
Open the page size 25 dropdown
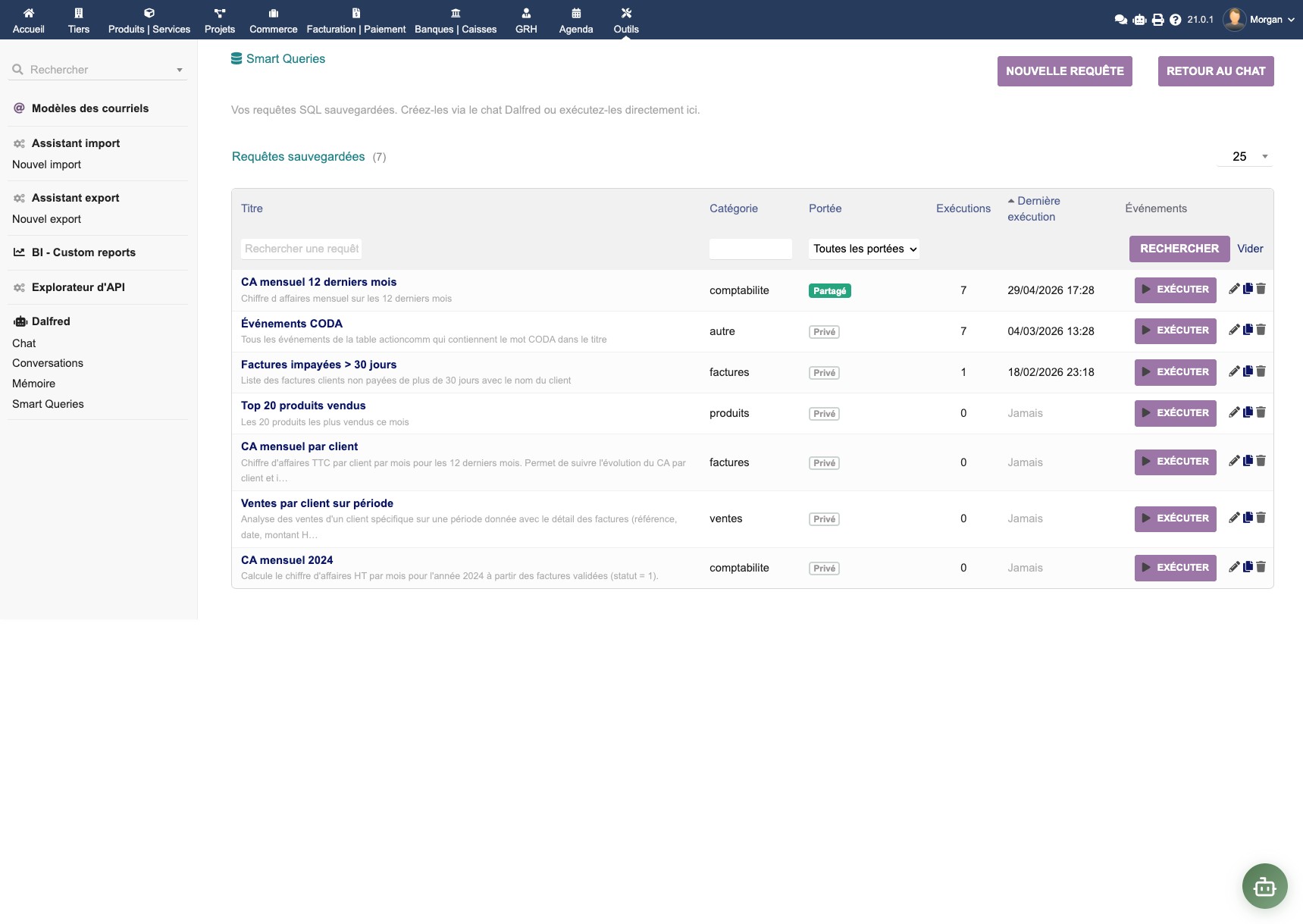click(x=1245, y=157)
